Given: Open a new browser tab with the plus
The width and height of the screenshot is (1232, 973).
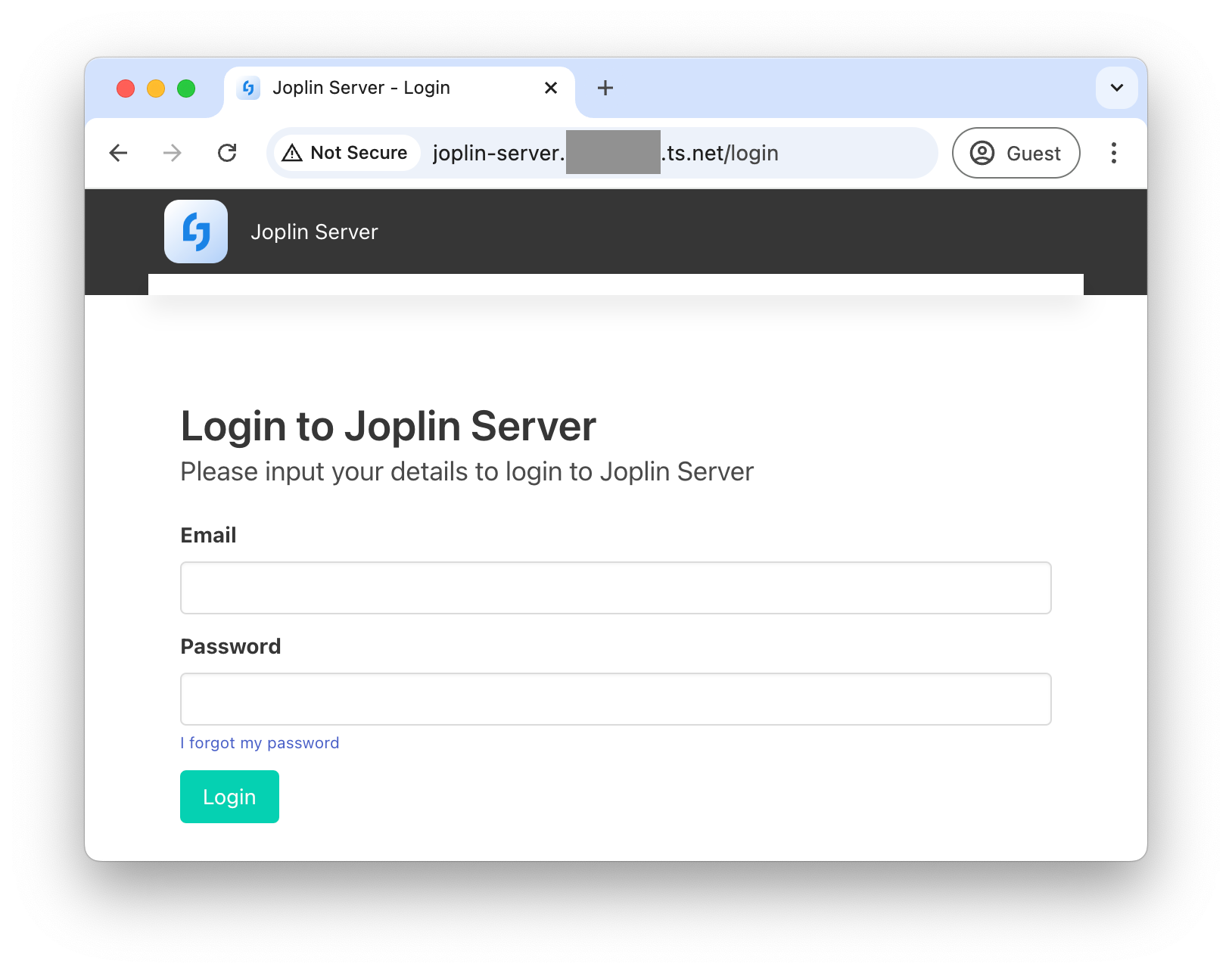Looking at the screenshot, I should 605,88.
